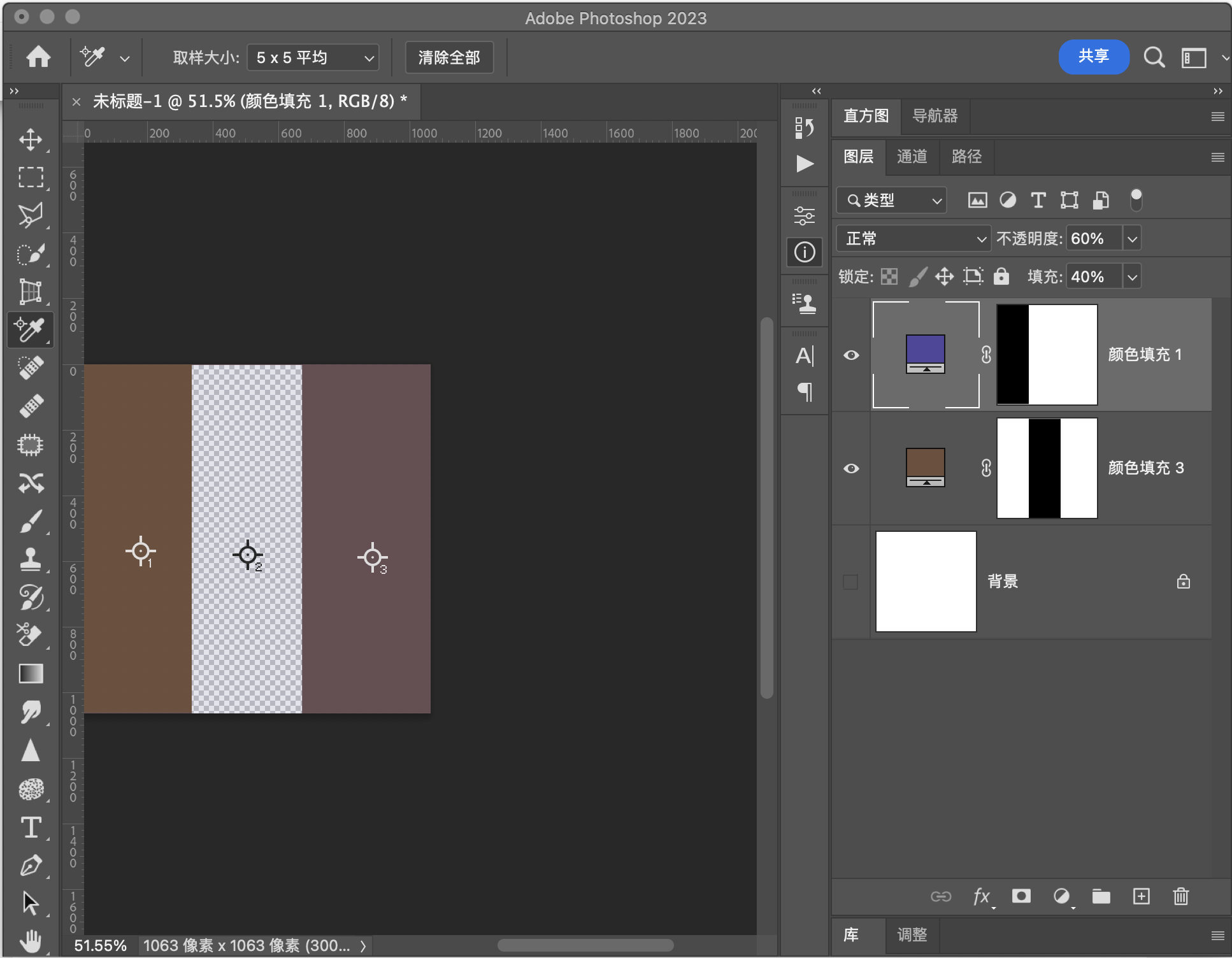Open the 类型 layer filter dropdown
Screen dimensions: 1232x958
point(891,201)
